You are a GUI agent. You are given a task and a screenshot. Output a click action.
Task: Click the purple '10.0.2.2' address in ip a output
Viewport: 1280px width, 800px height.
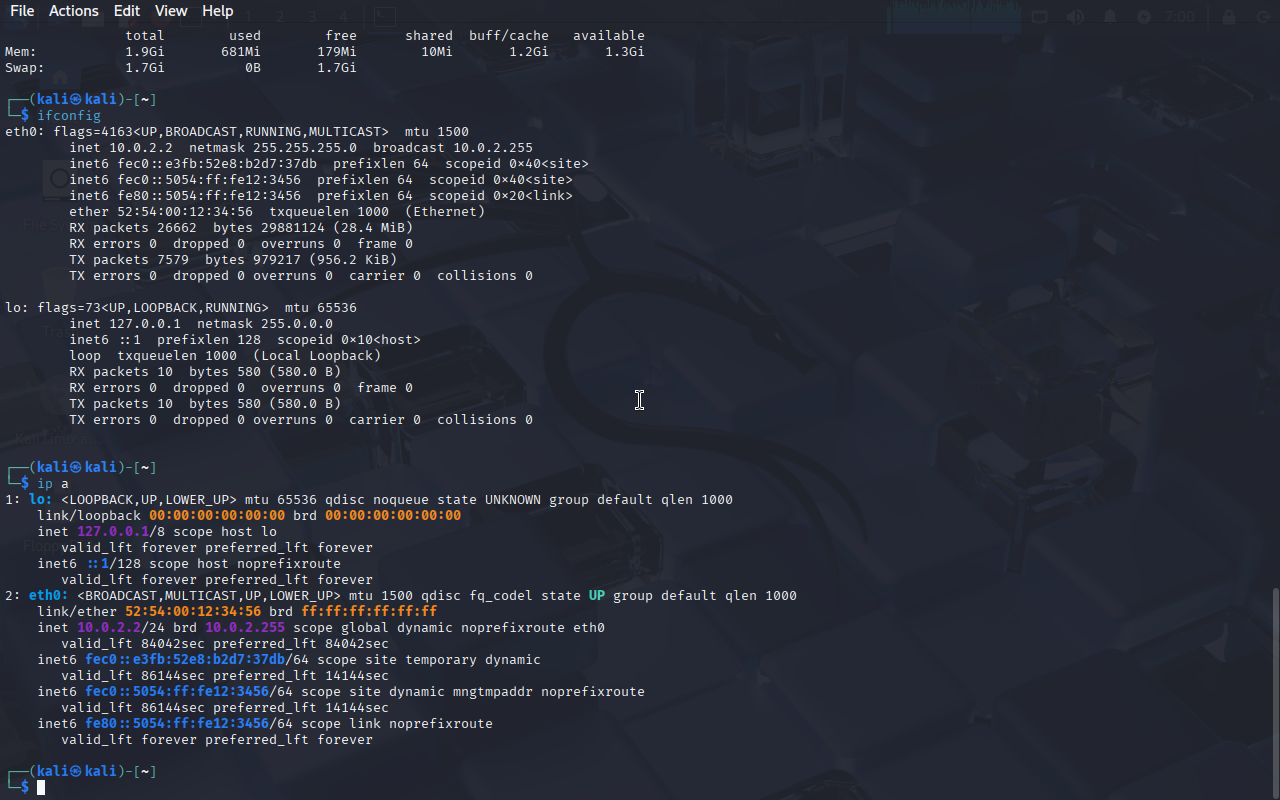click(109, 628)
